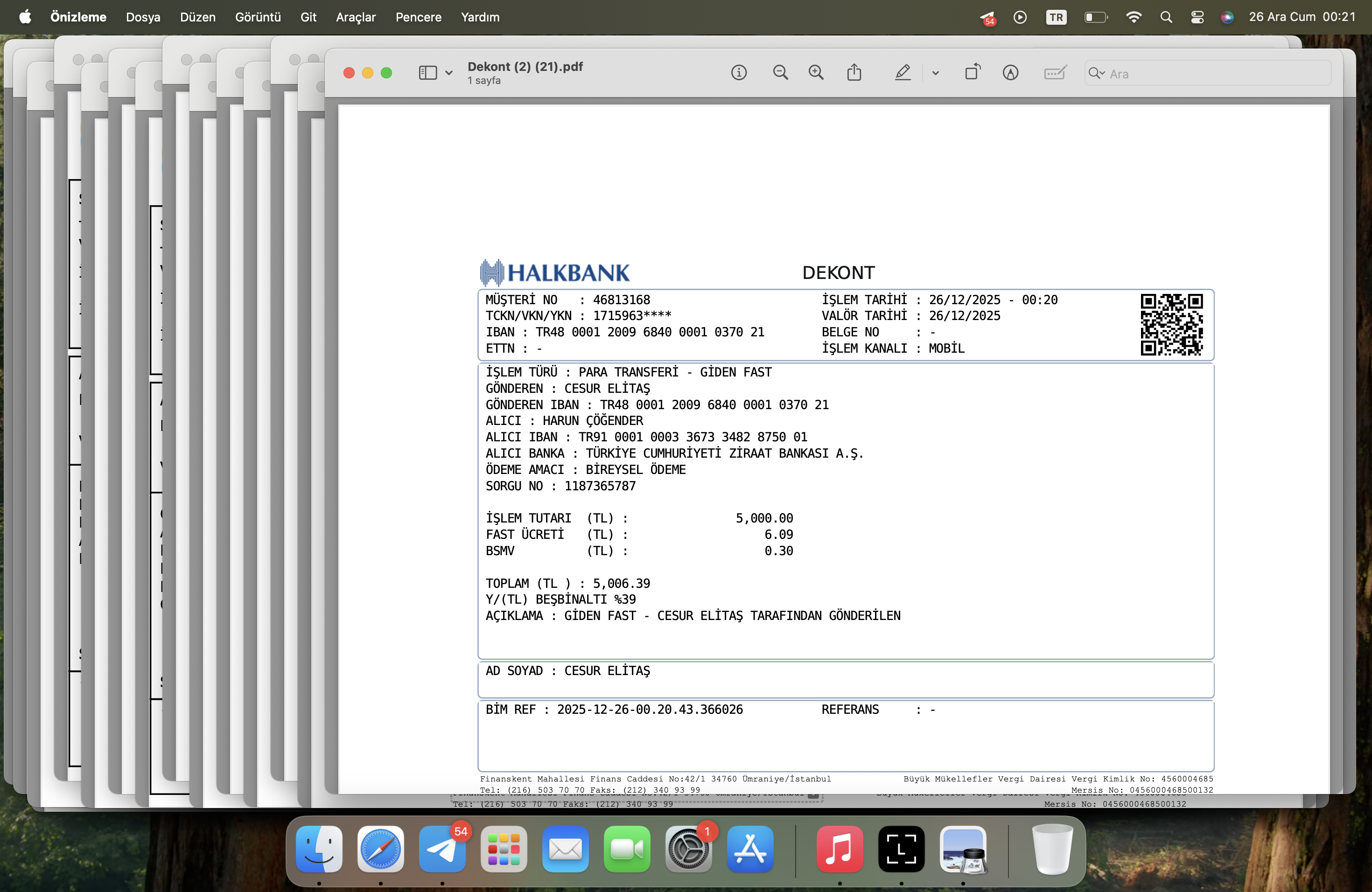The width and height of the screenshot is (1372, 892).
Task: Click the document title Dekont (2) (21).pdf
Action: (x=525, y=67)
